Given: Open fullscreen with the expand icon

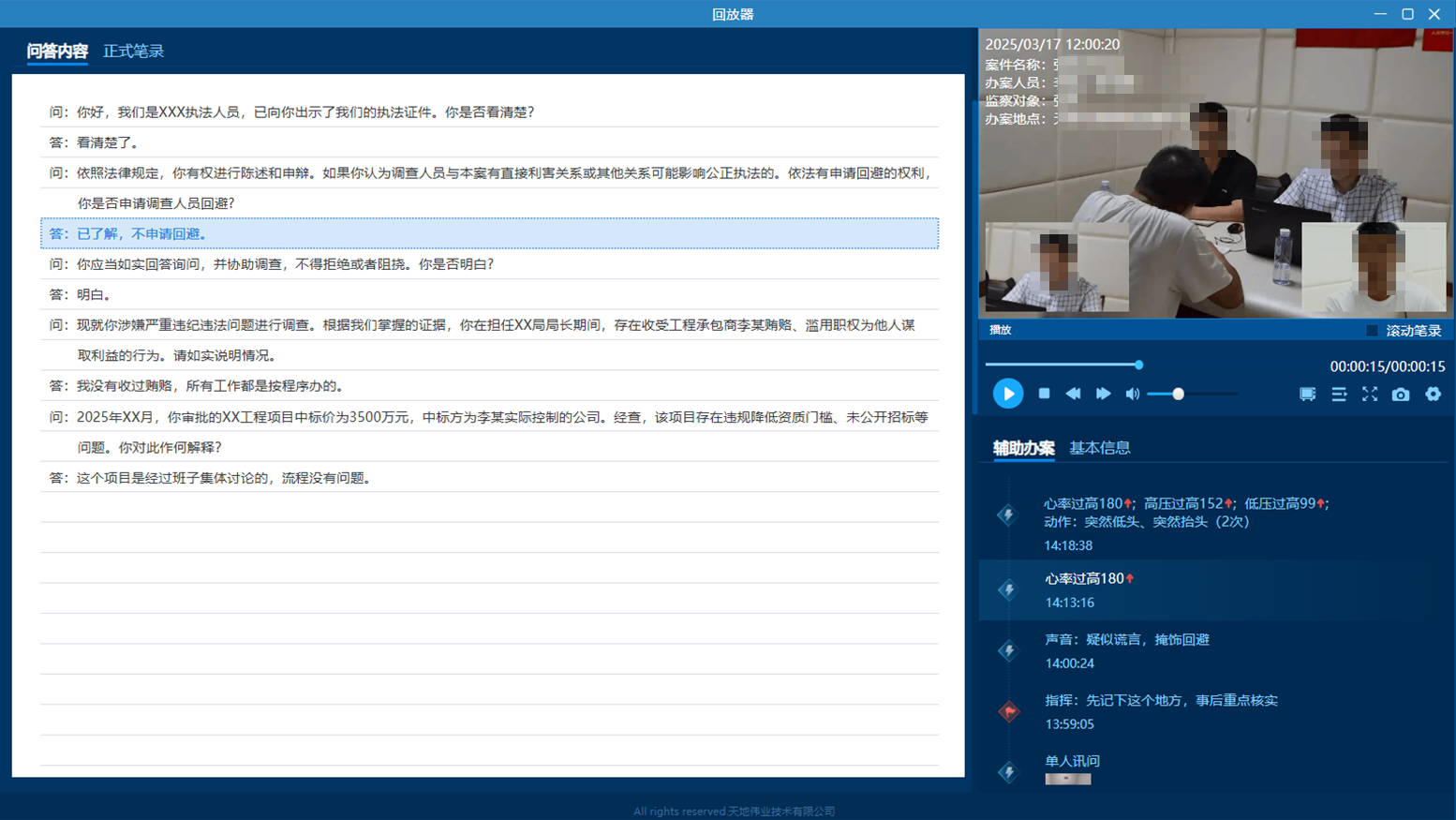Looking at the screenshot, I should pyautogui.click(x=1370, y=395).
